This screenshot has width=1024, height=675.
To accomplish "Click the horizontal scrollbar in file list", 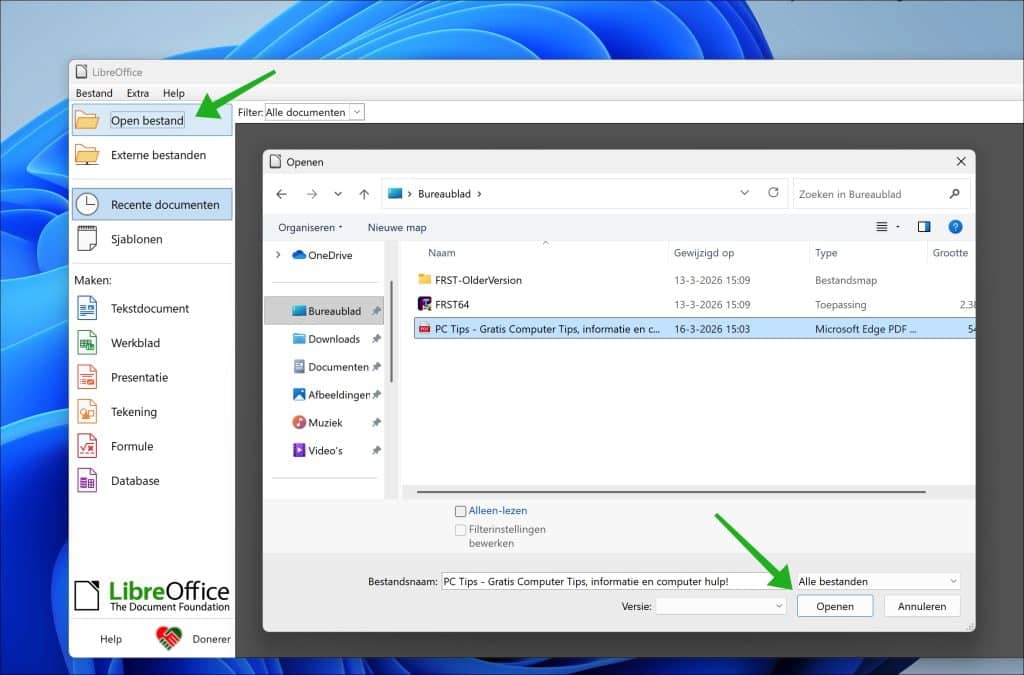I will (x=670, y=492).
